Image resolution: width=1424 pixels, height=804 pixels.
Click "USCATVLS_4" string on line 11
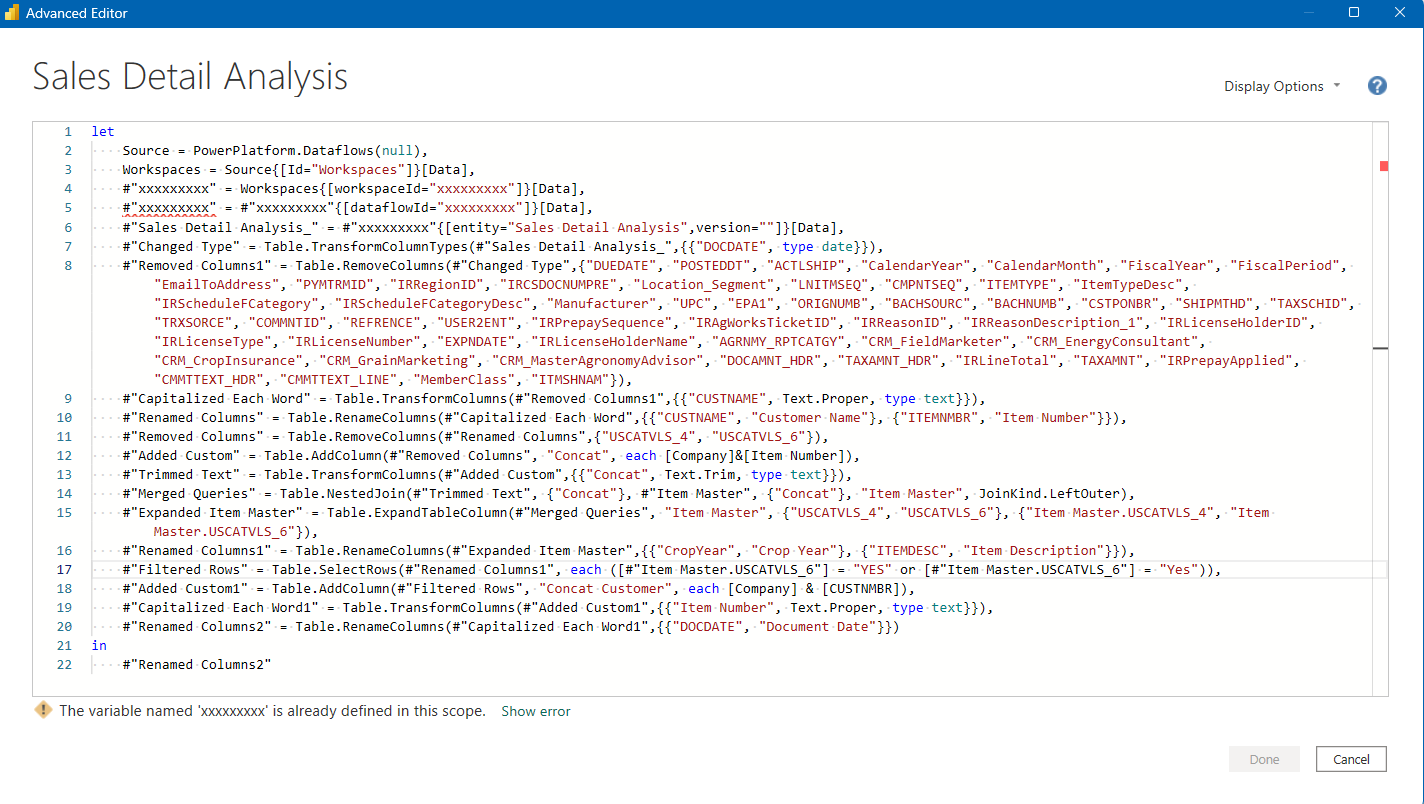point(647,436)
